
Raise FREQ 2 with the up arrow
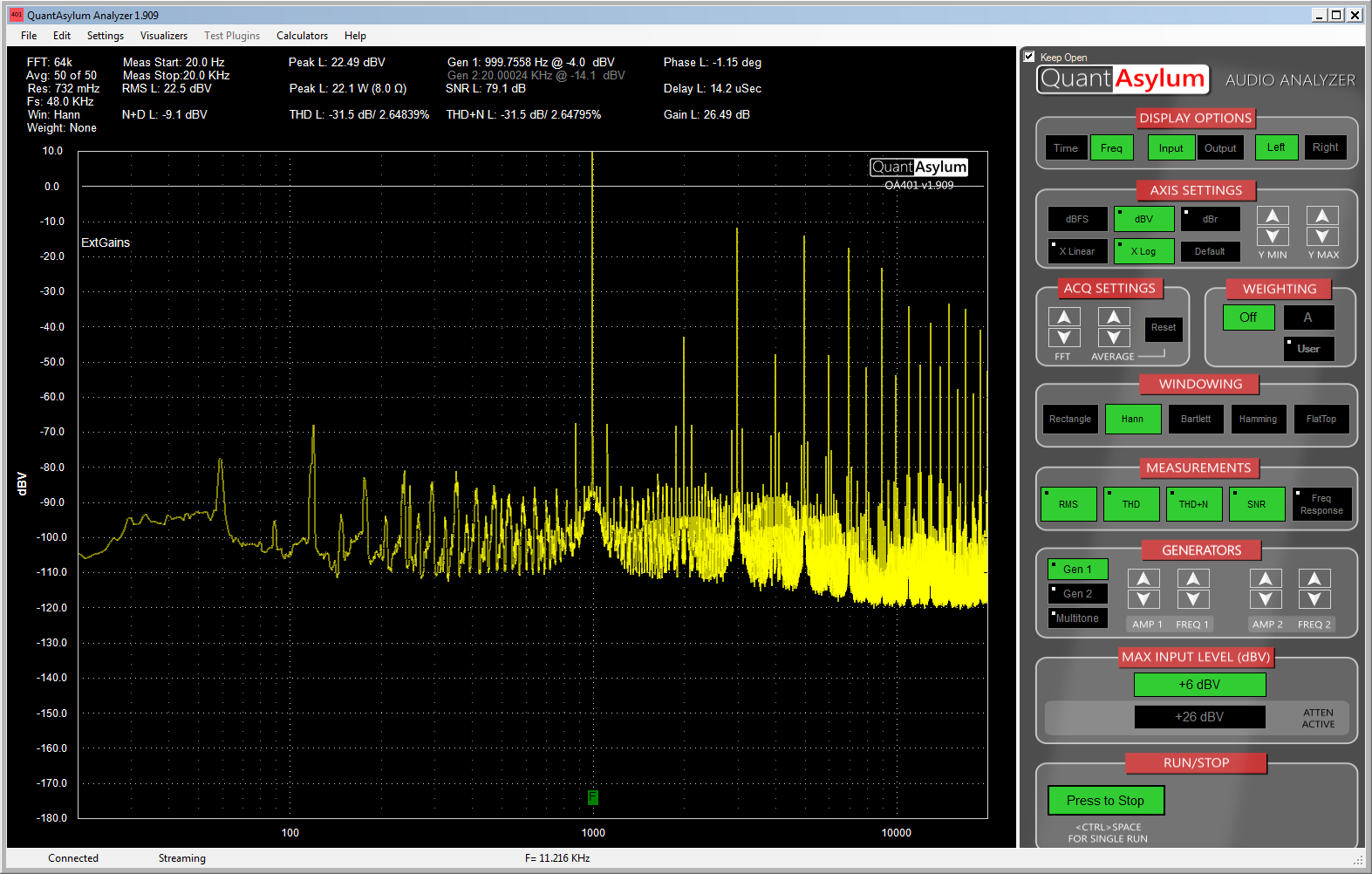click(1314, 578)
